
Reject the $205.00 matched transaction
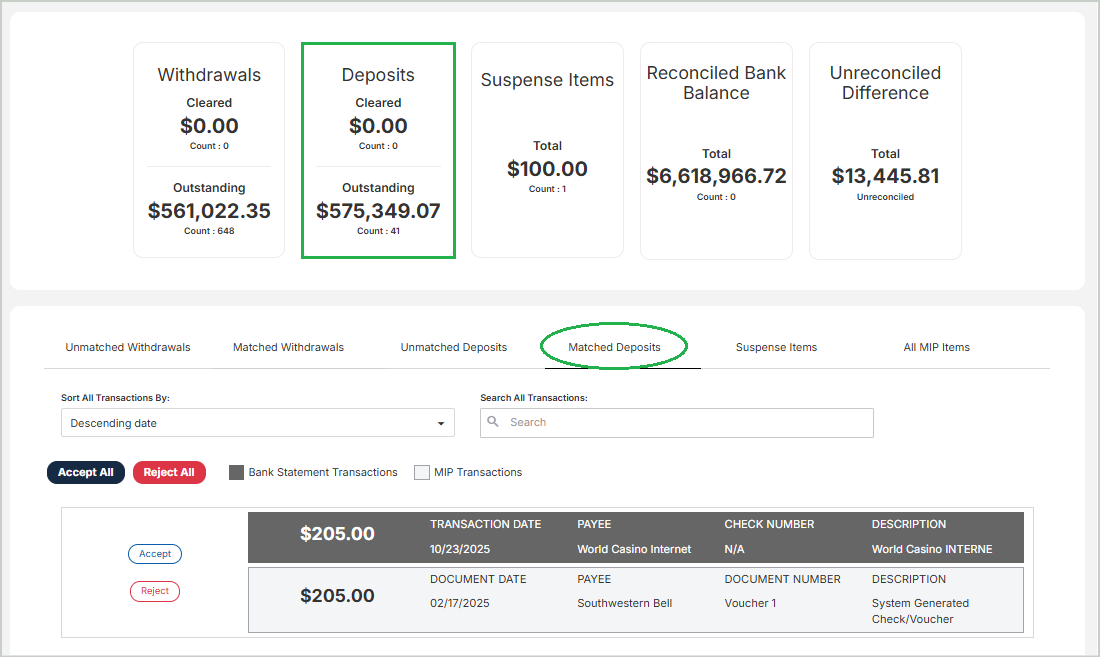(155, 591)
